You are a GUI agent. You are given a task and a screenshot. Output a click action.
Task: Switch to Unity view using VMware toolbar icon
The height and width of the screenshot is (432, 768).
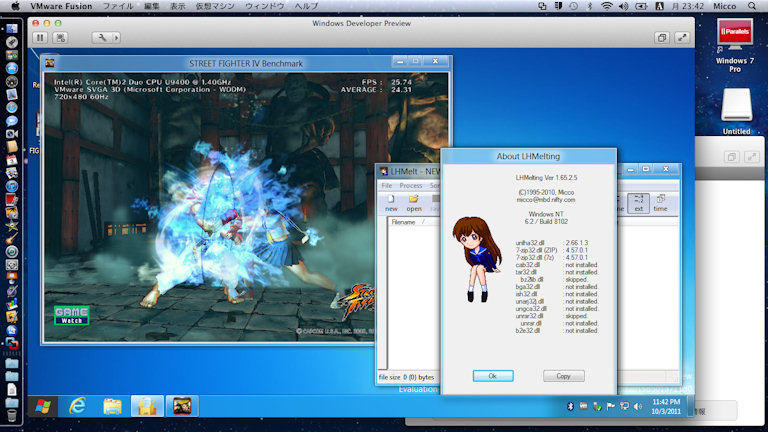tap(662, 38)
